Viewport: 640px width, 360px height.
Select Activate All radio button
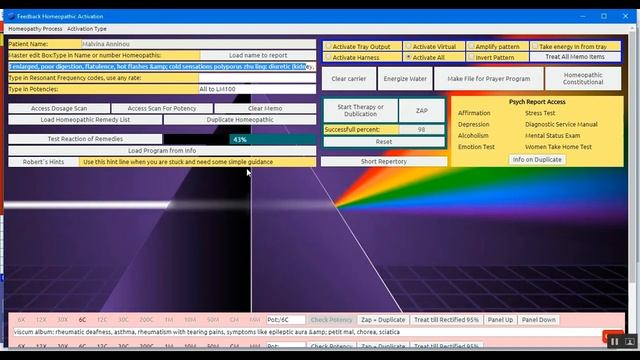408,57
